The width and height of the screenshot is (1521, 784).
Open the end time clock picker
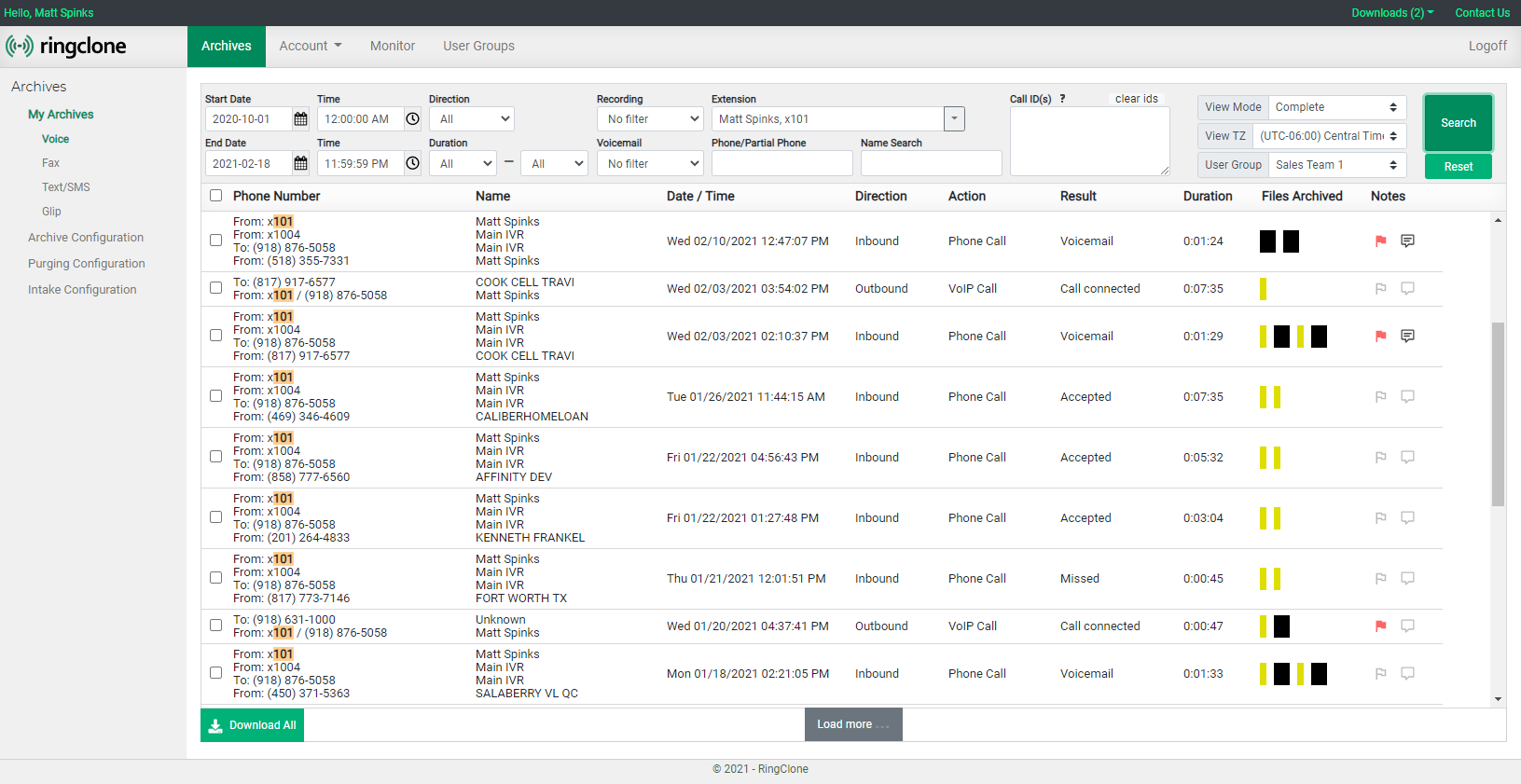point(412,163)
